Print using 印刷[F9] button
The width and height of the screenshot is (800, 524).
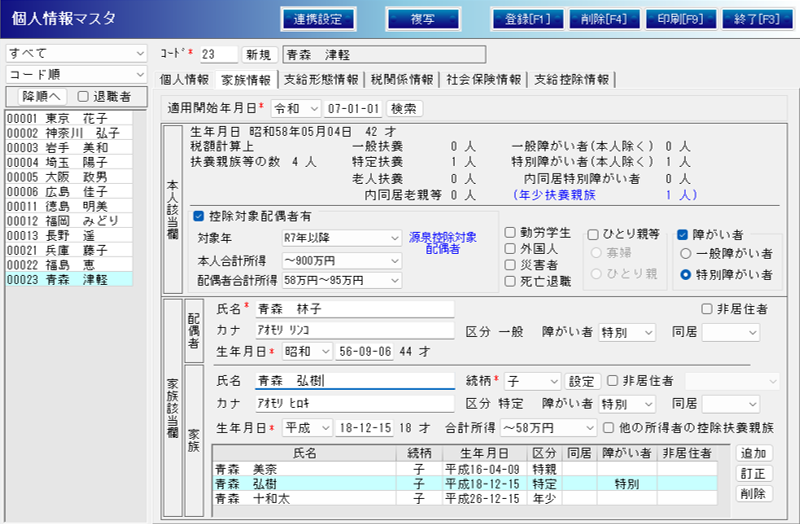click(681, 19)
